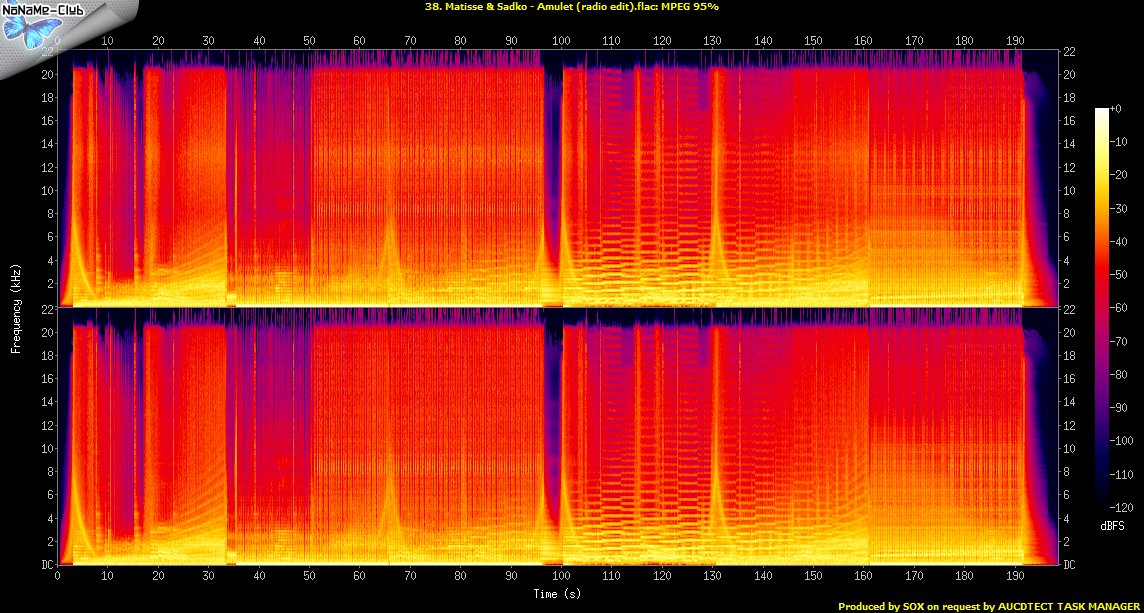Click the 20 tick on top time axis
The image size is (1144, 613).
[x=158, y=41]
